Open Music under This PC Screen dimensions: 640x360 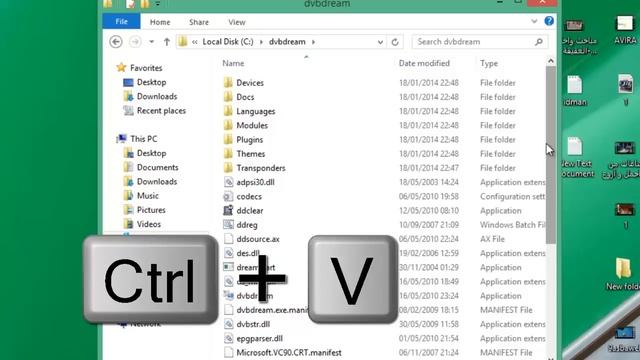coord(147,196)
